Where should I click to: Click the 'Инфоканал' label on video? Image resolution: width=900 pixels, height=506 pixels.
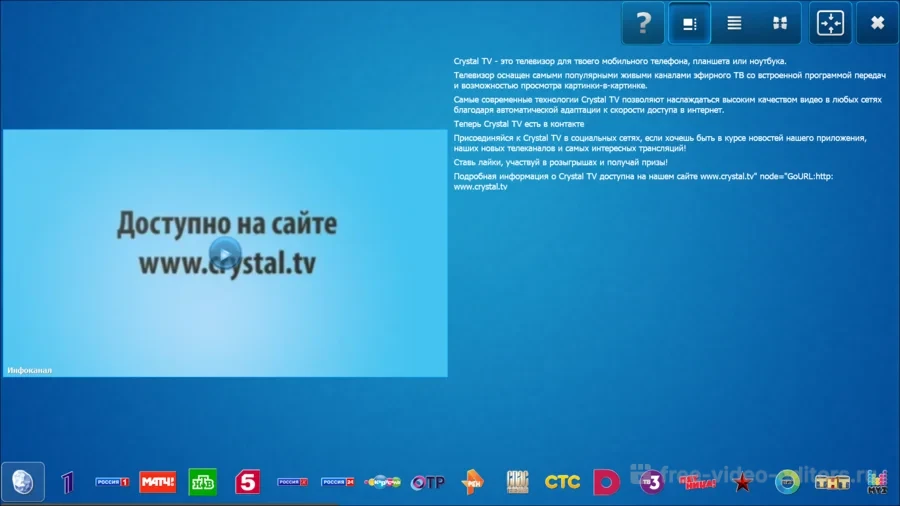(x=29, y=370)
